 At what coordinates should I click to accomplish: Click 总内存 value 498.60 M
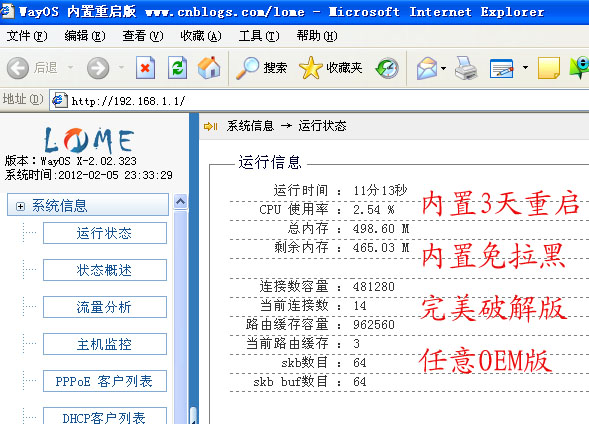click(x=381, y=228)
